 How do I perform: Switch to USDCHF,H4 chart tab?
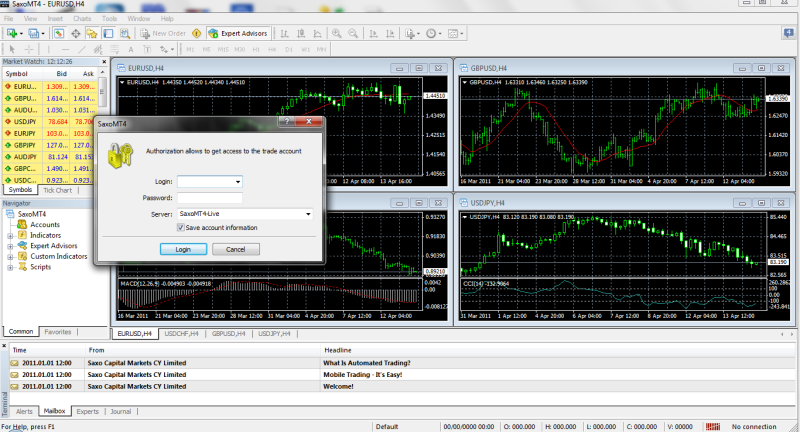(181, 334)
